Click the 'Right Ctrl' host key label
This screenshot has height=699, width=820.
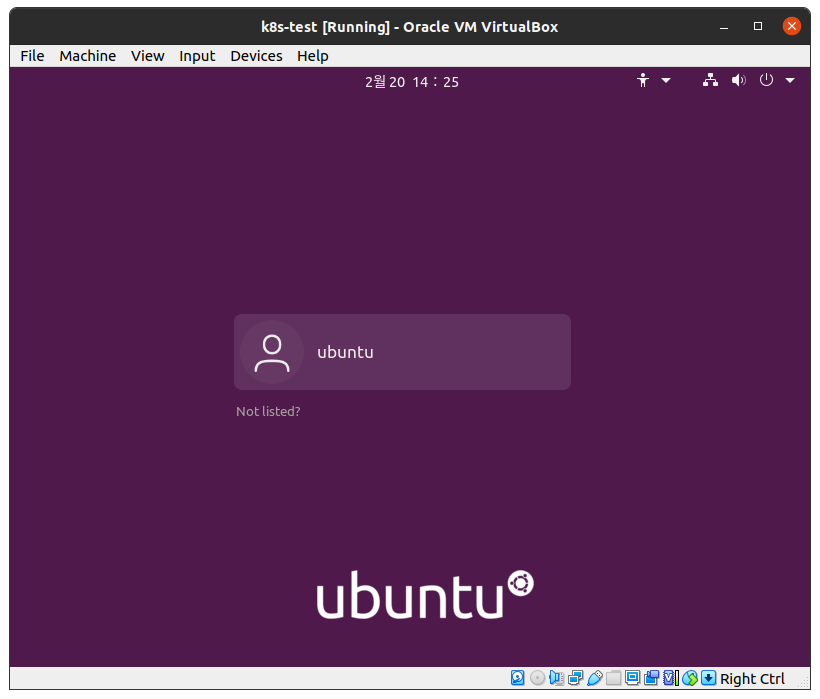[752, 679]
